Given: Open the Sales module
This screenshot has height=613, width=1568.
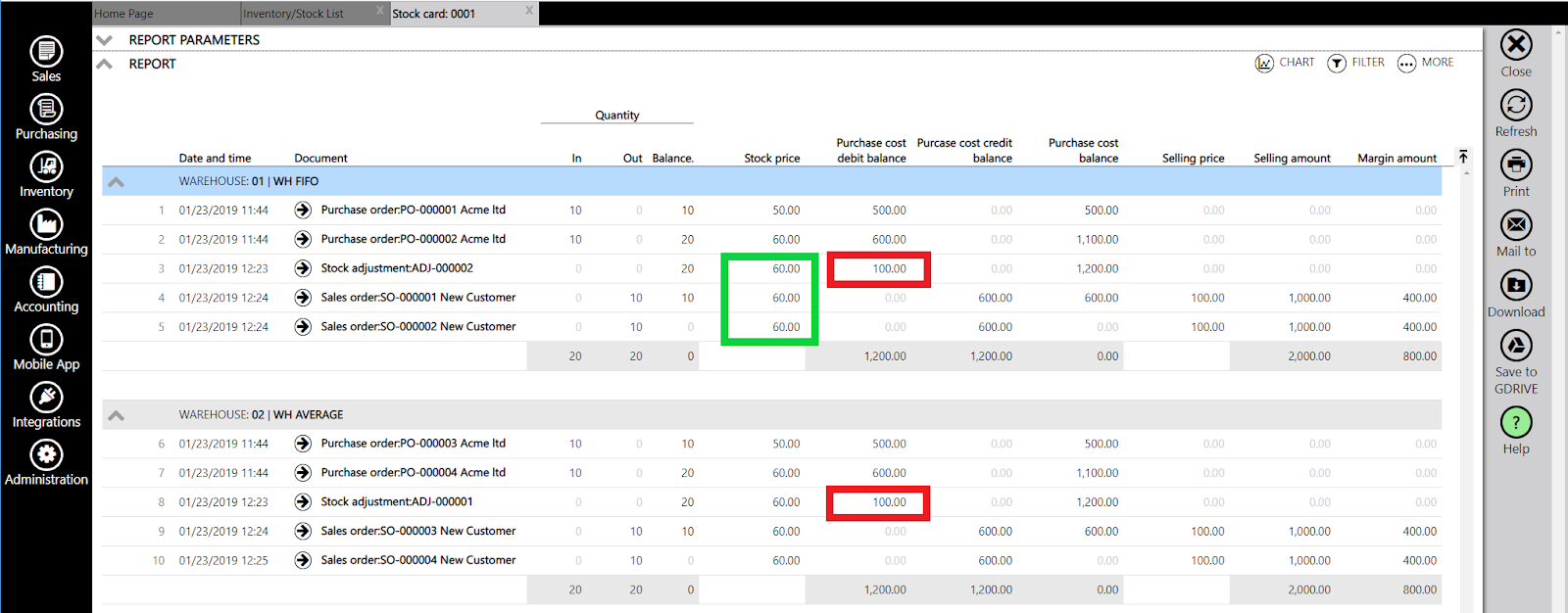Looking at the screenshot, I should (46, 59).
